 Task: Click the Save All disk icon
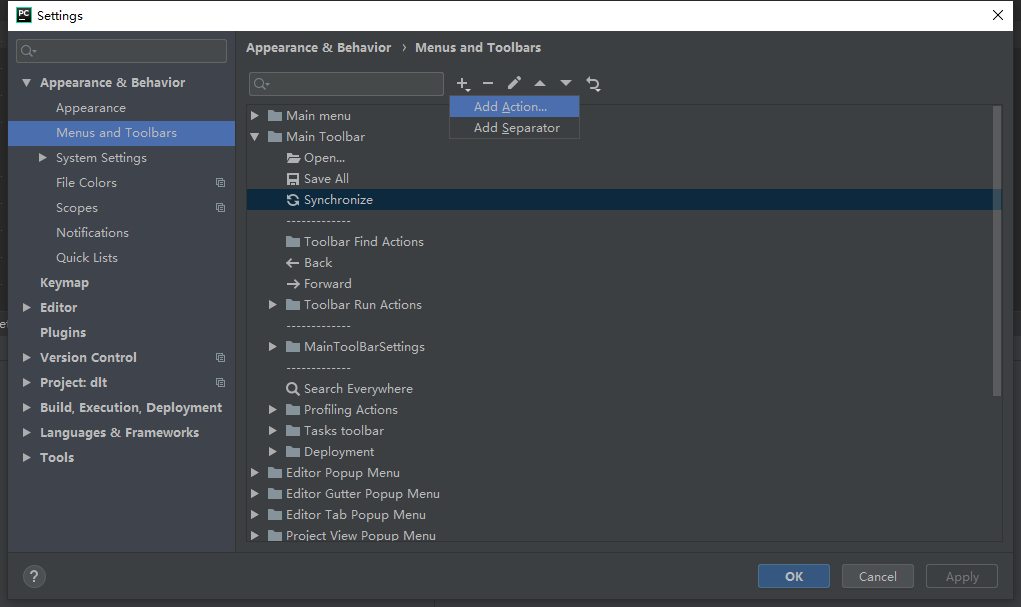293,179
